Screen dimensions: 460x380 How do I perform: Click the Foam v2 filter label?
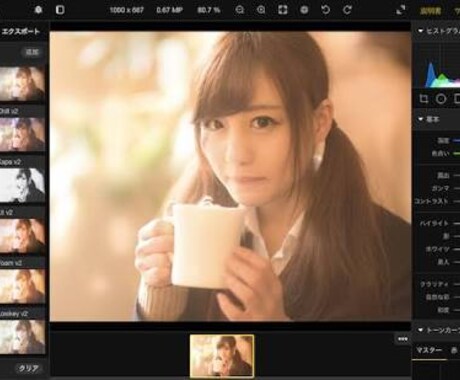coord(11,263)
